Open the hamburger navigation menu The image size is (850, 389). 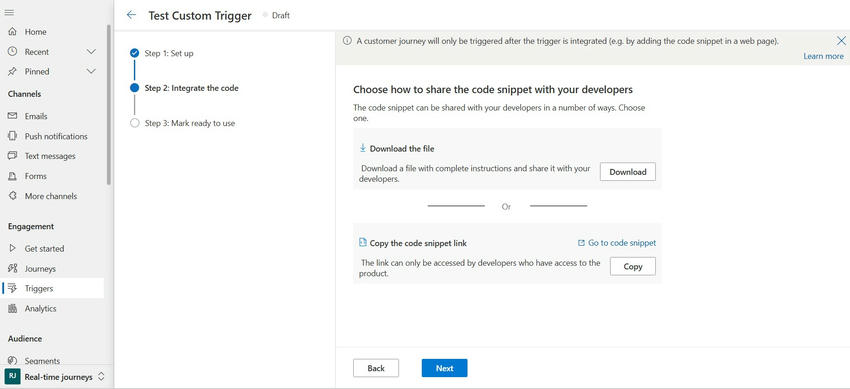(x=9, y=12)
